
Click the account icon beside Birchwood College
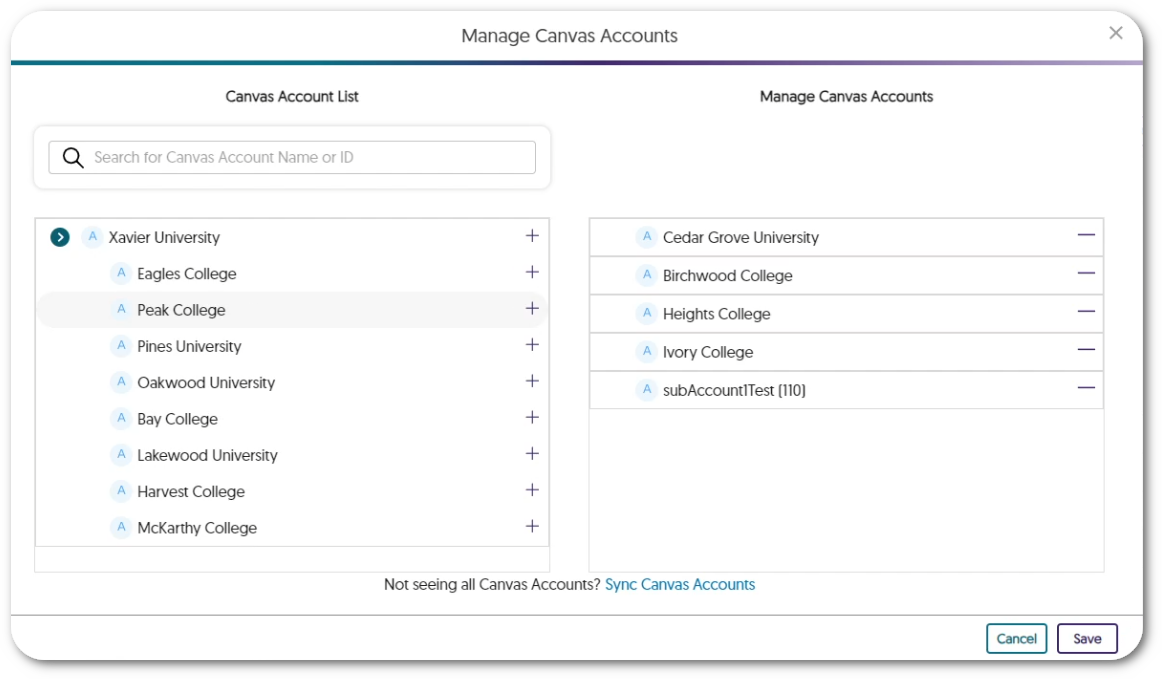point(646,275)
